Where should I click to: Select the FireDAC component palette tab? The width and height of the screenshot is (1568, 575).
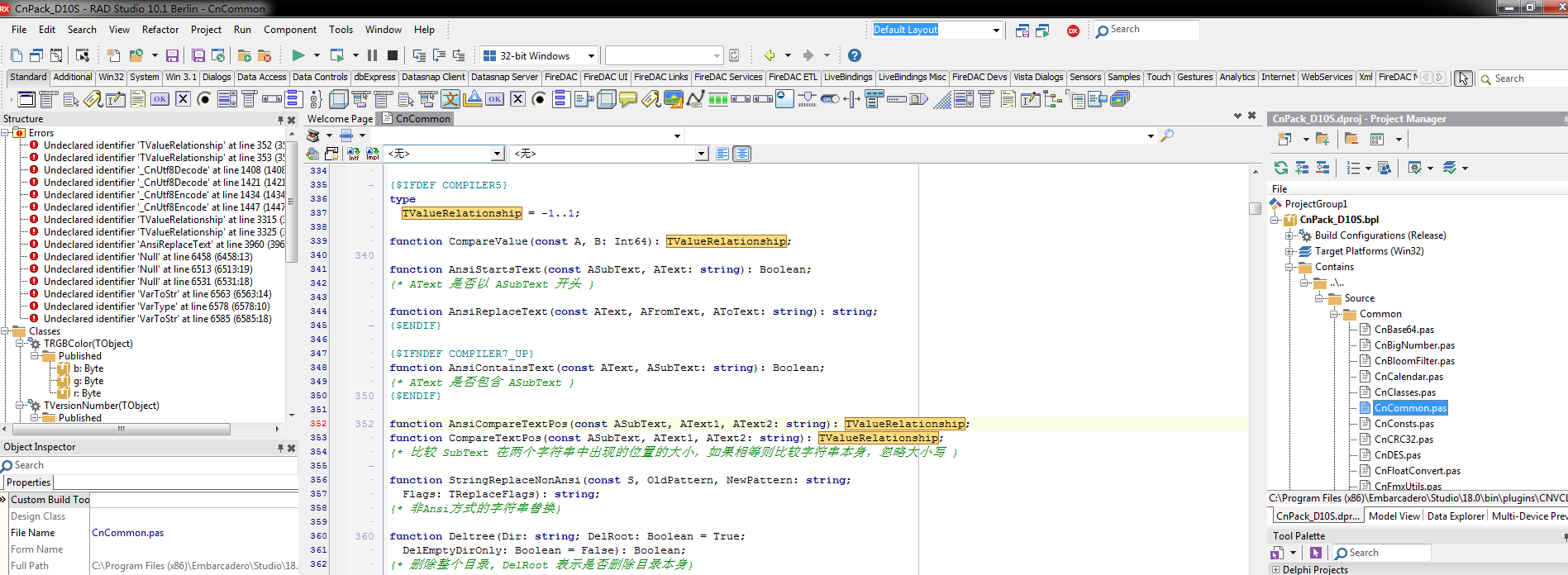click(x=560, y=77)
